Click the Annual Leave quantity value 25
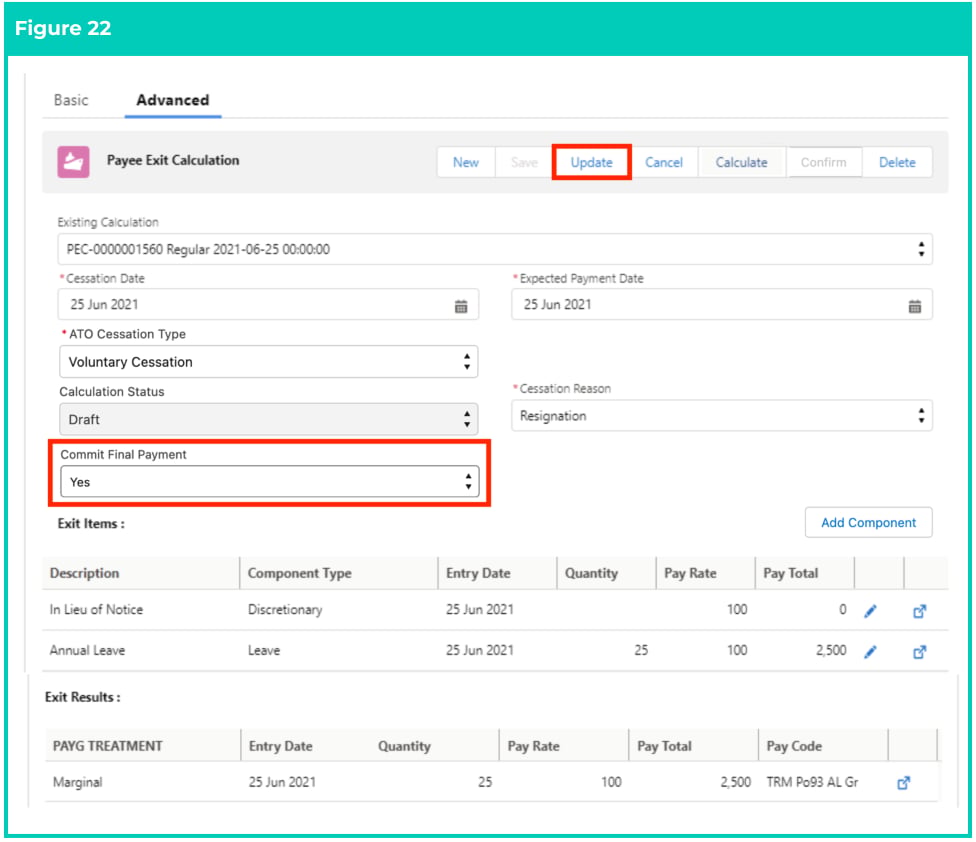976x842 pixels. 641,650
